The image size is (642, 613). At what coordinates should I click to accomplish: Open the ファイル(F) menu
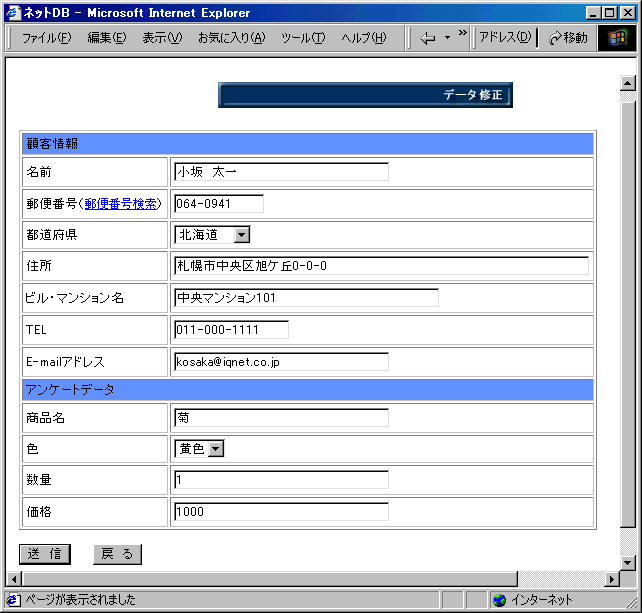point(46,38)
